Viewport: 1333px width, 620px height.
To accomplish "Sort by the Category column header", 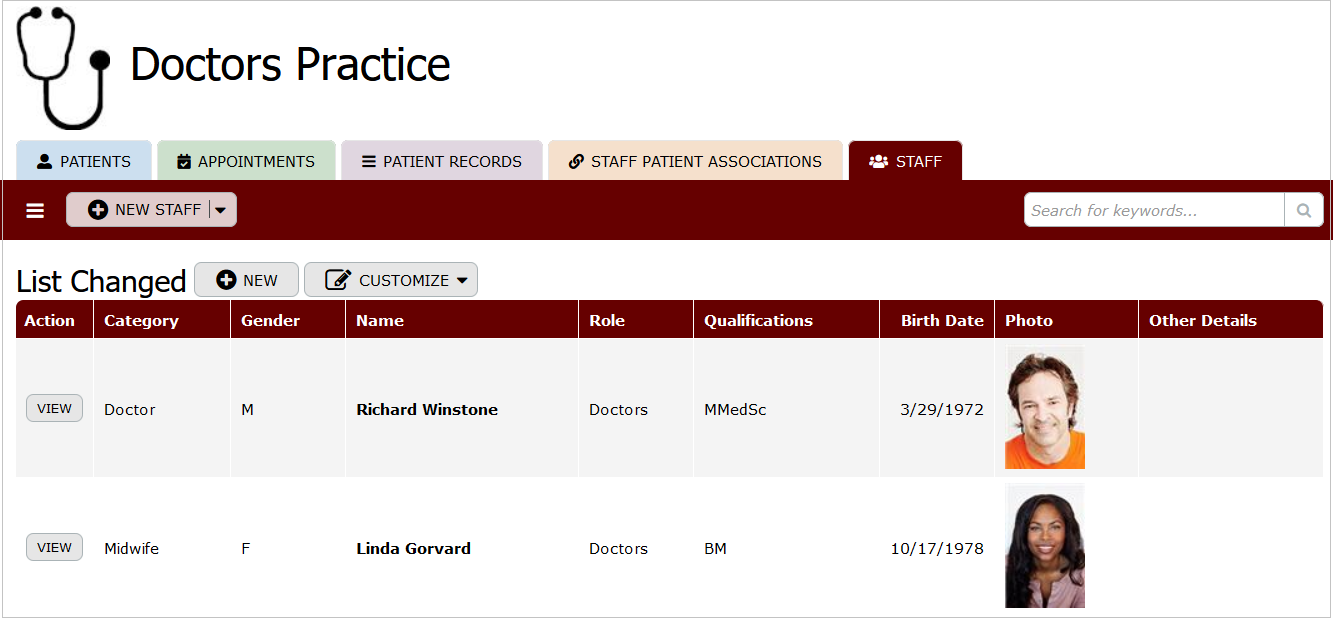I will point(141,321).
